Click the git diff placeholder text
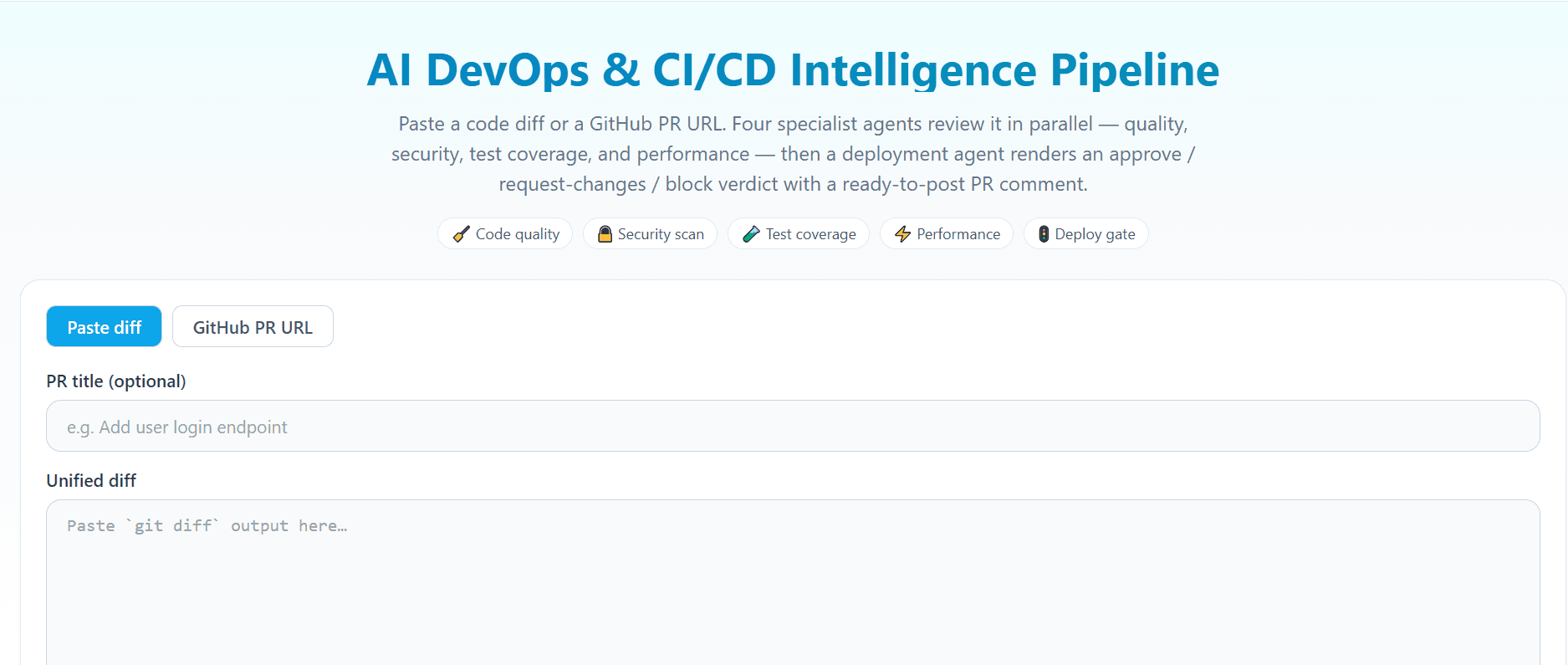Image resolution: width=1568 pixels, height=665 pixels. pos(207,525)
